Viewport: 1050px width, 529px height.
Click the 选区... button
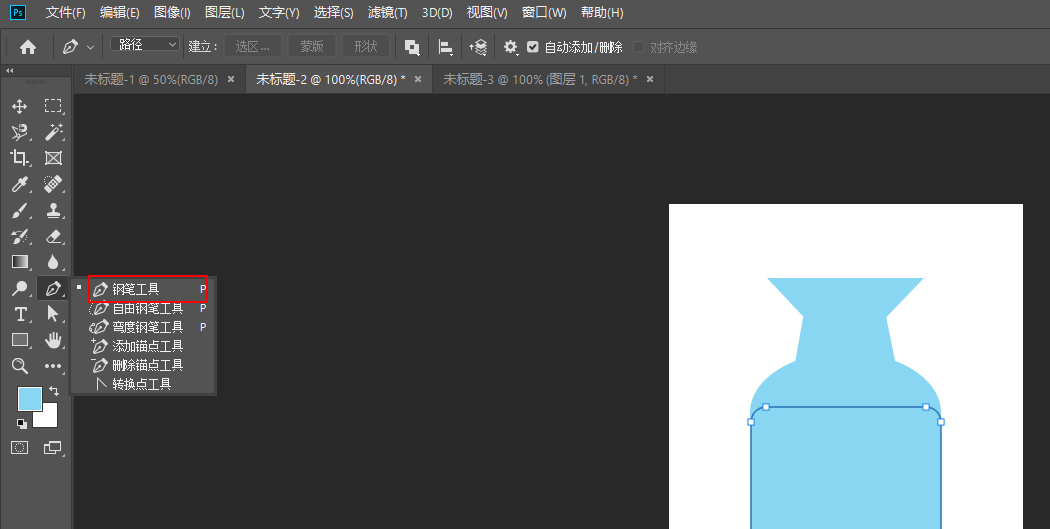click(x=252, y=47)
